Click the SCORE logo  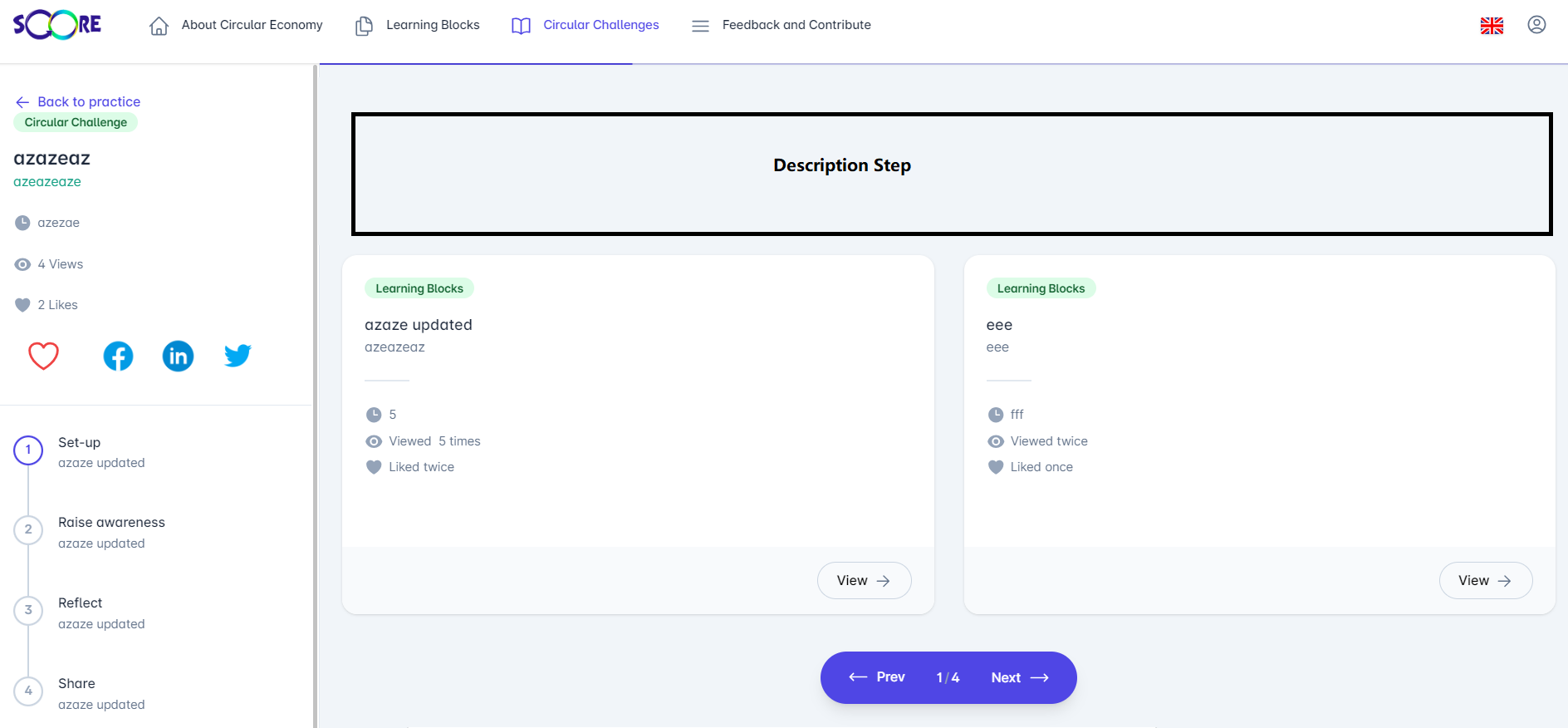click(57, 25)
